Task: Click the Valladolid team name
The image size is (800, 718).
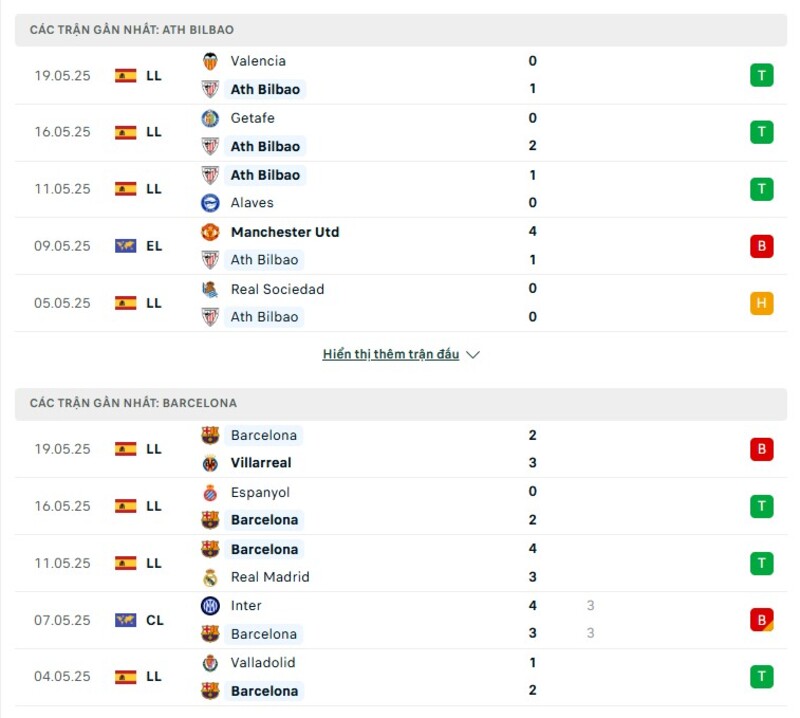Action: 266,663
